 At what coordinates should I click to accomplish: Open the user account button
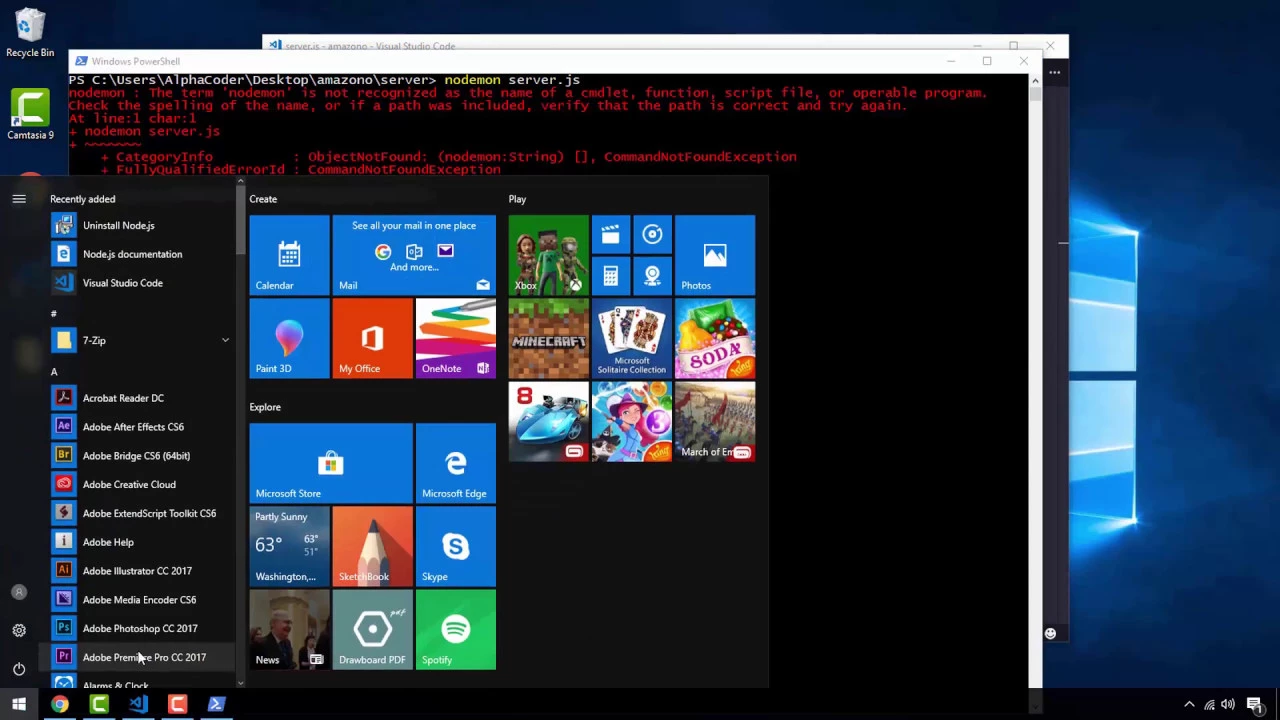tap(19, 592)
